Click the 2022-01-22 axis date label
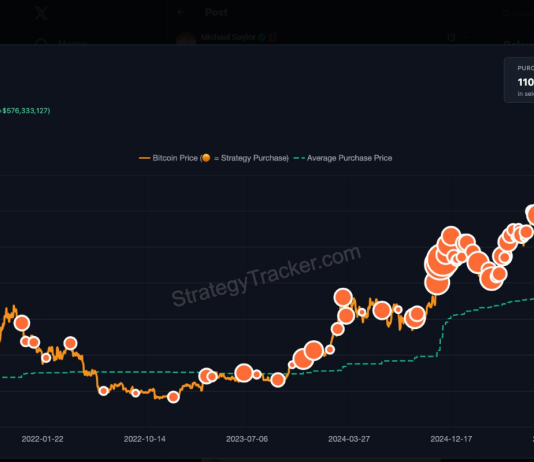The width and height of the screenshot is (534, 462). [43, 439]
